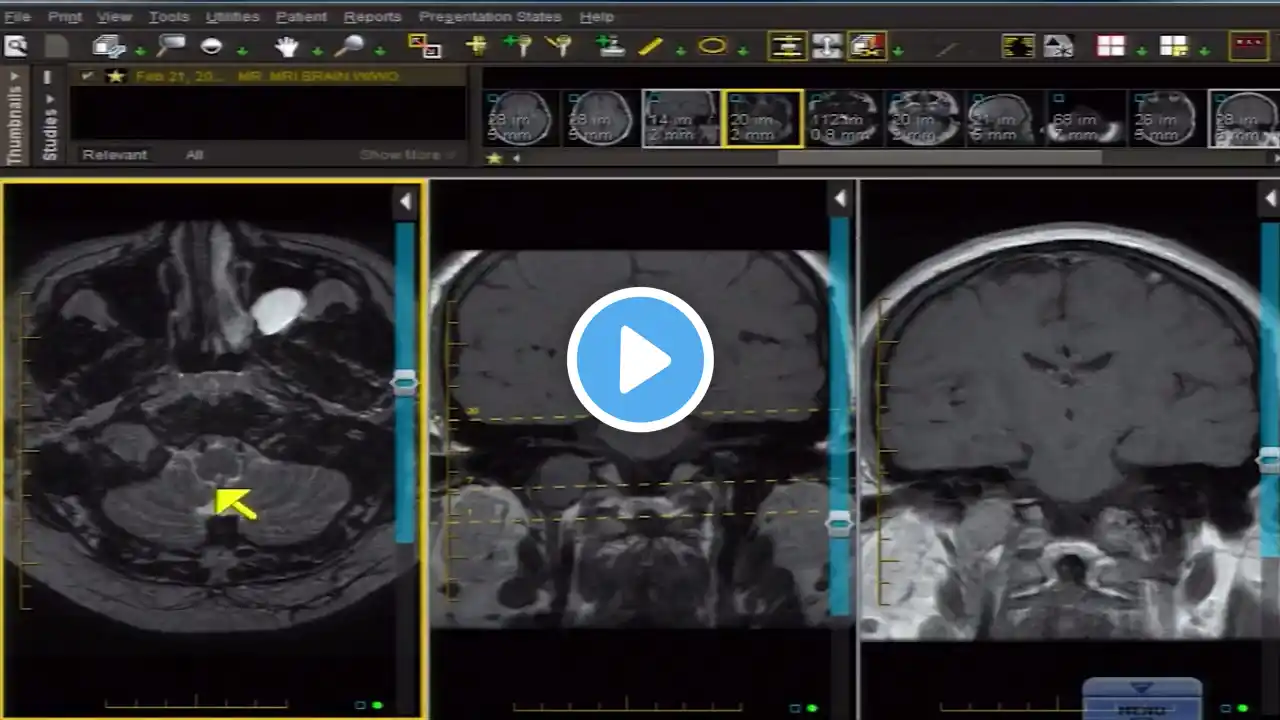
Task: Click the axial viewport slice slider handle
Action: pyautogui.click(x=404, y=382)
